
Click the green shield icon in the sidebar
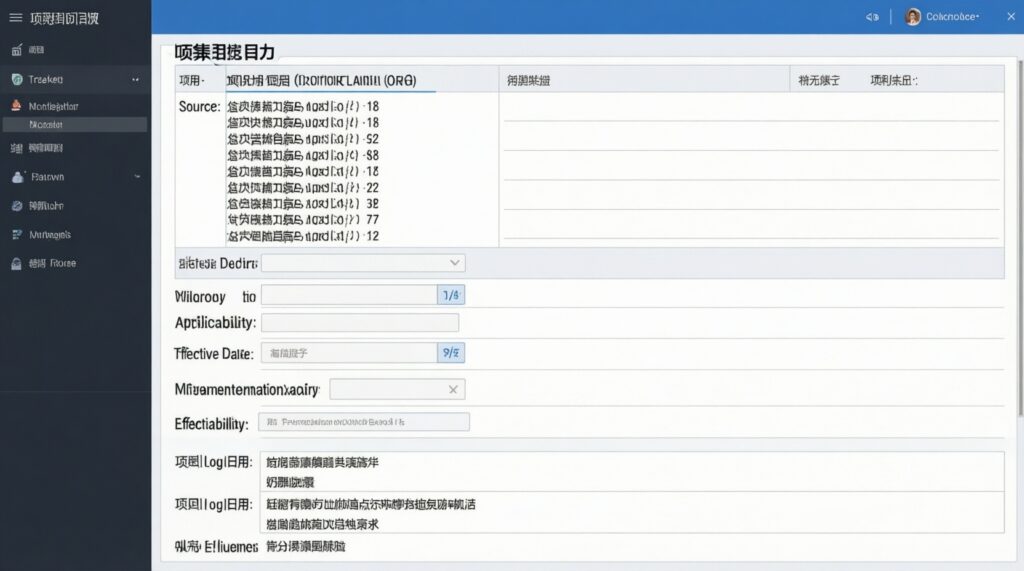pyautogui.click(x=16, y=79)
